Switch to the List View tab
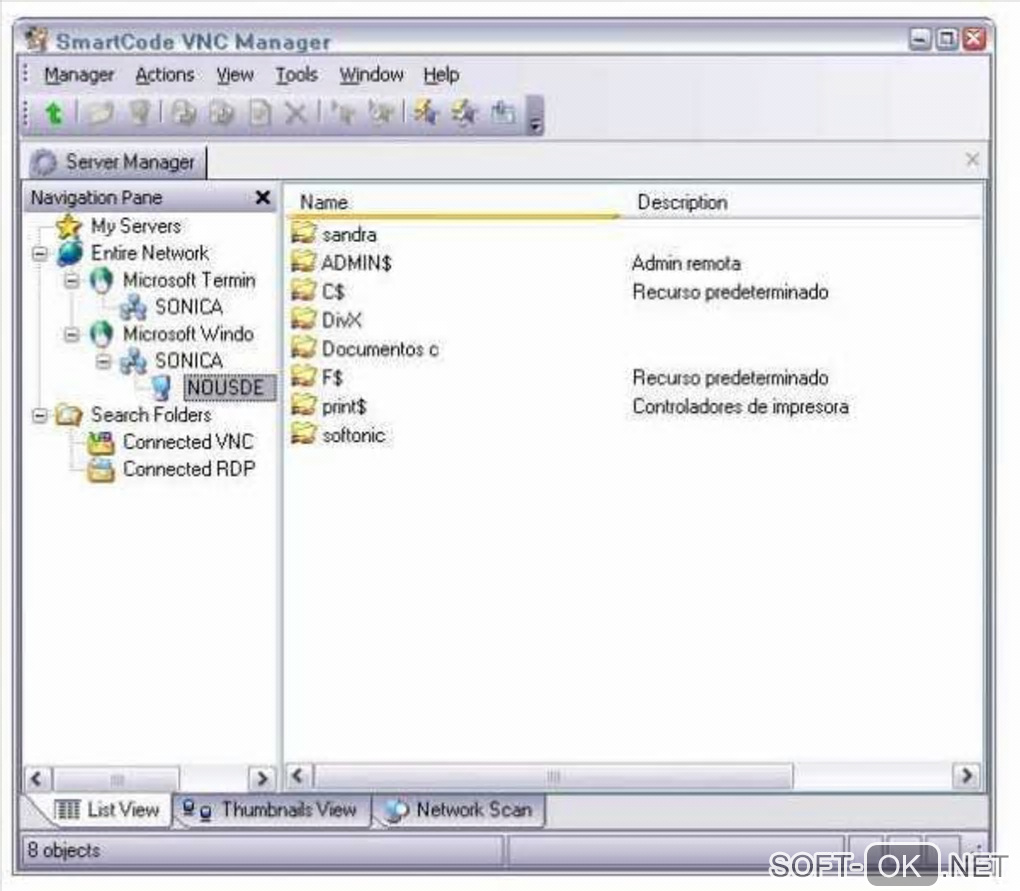Screen dimensions: 1020x891 click(105, 810)
